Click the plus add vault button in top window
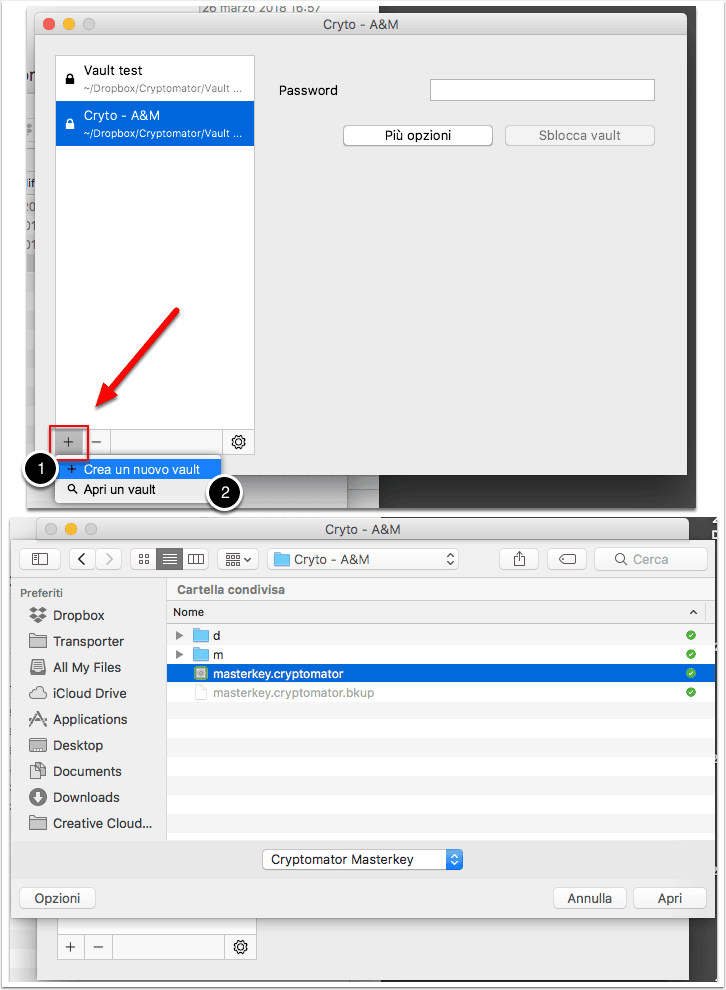Image resolution: width=726 pixels, height=990 pixels. 68,442
